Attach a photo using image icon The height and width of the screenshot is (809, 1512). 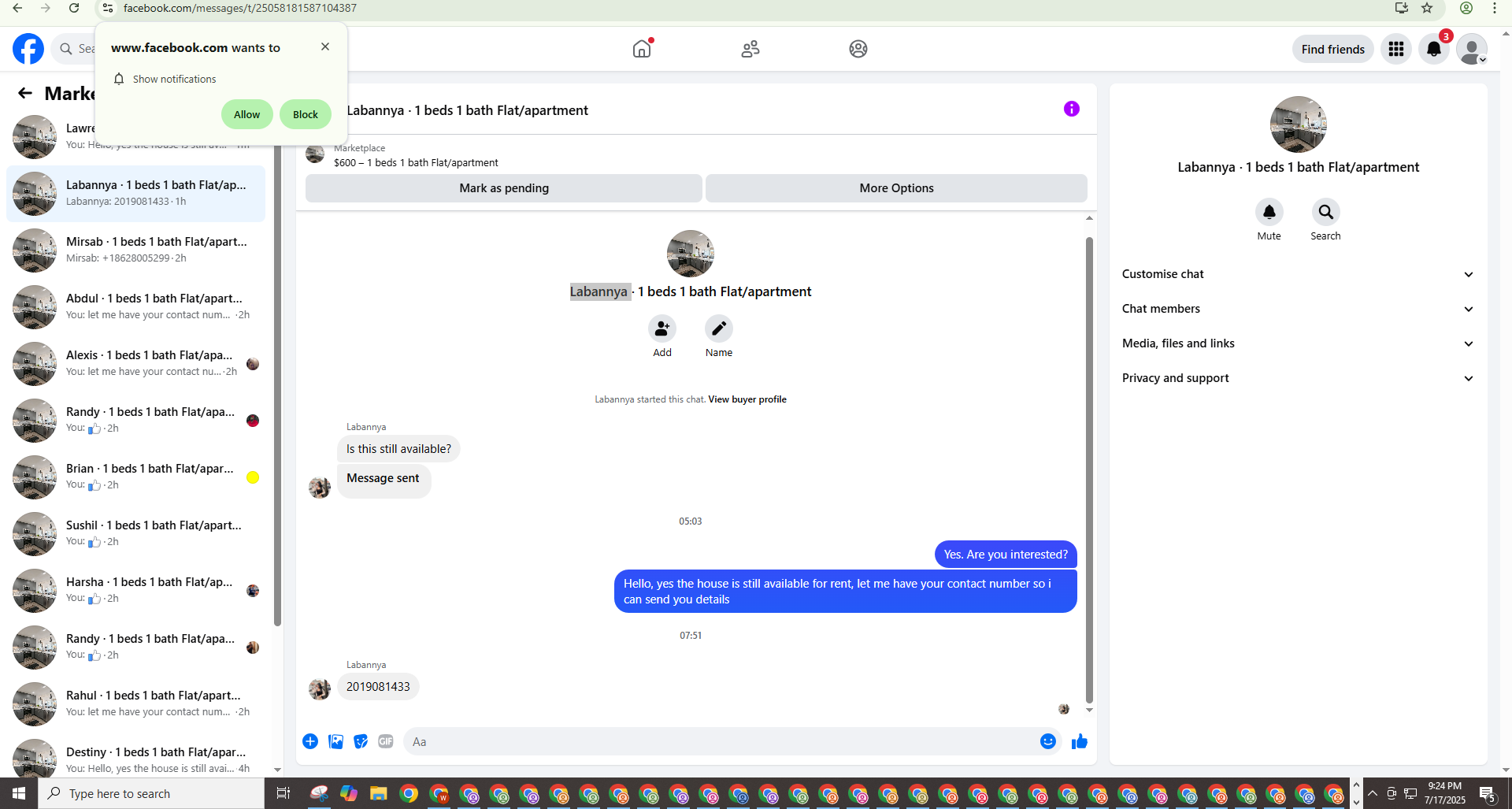coord(335,741)
